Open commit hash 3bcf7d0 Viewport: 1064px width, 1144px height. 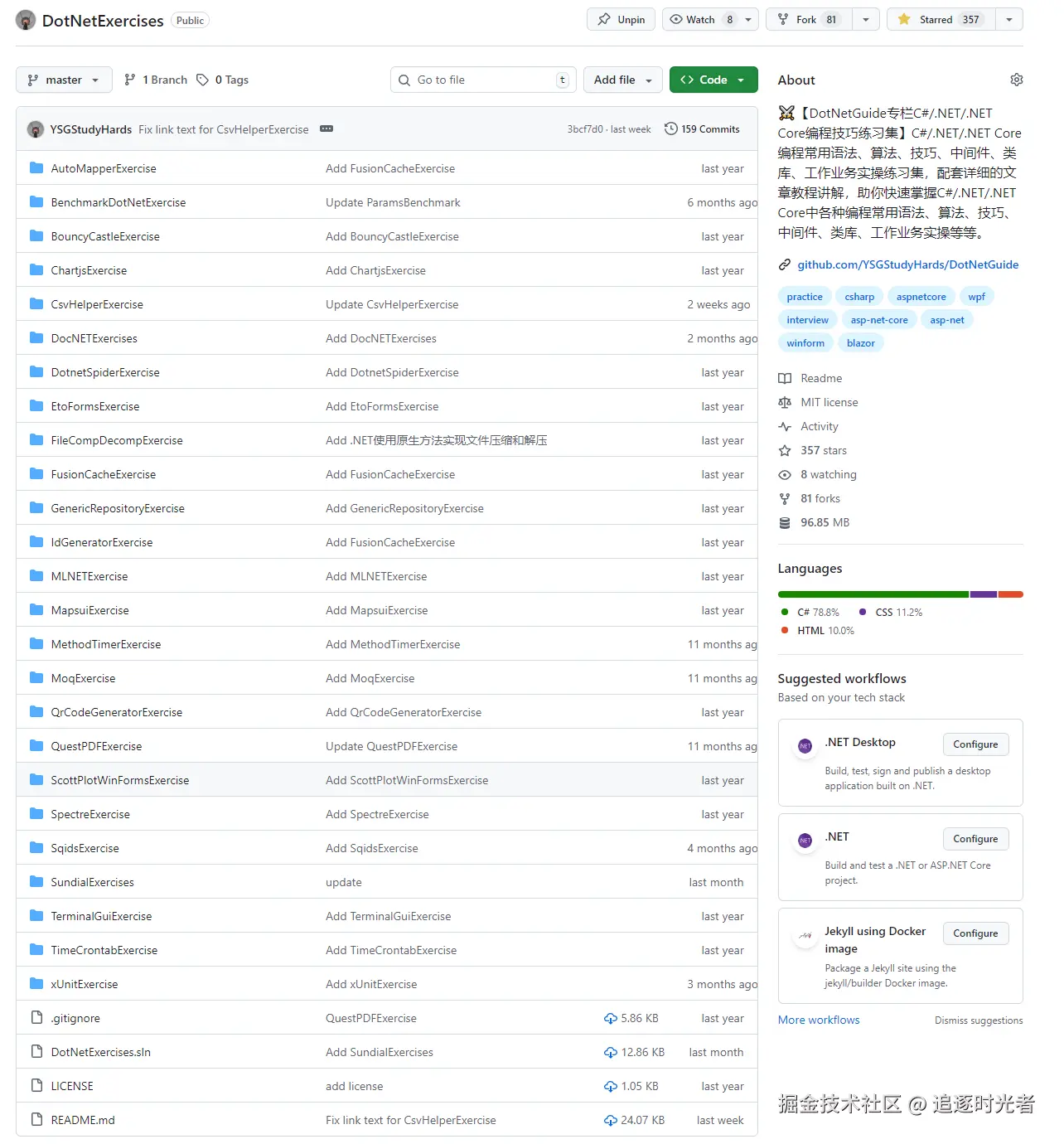[585, 129]
